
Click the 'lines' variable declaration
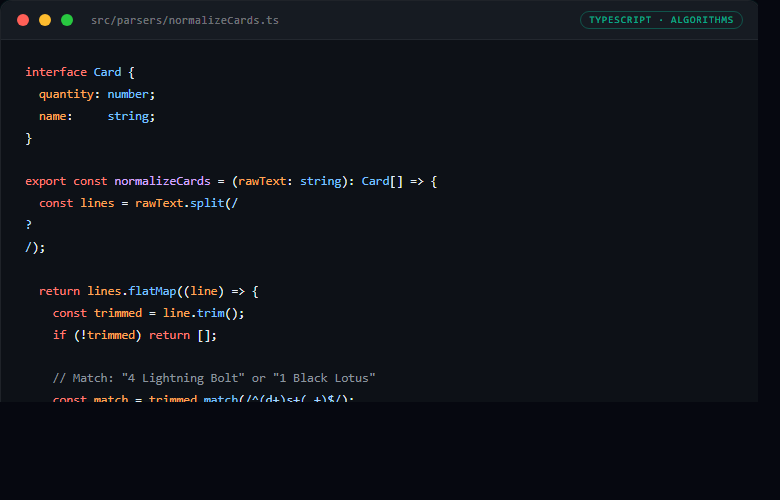[98, 203]
